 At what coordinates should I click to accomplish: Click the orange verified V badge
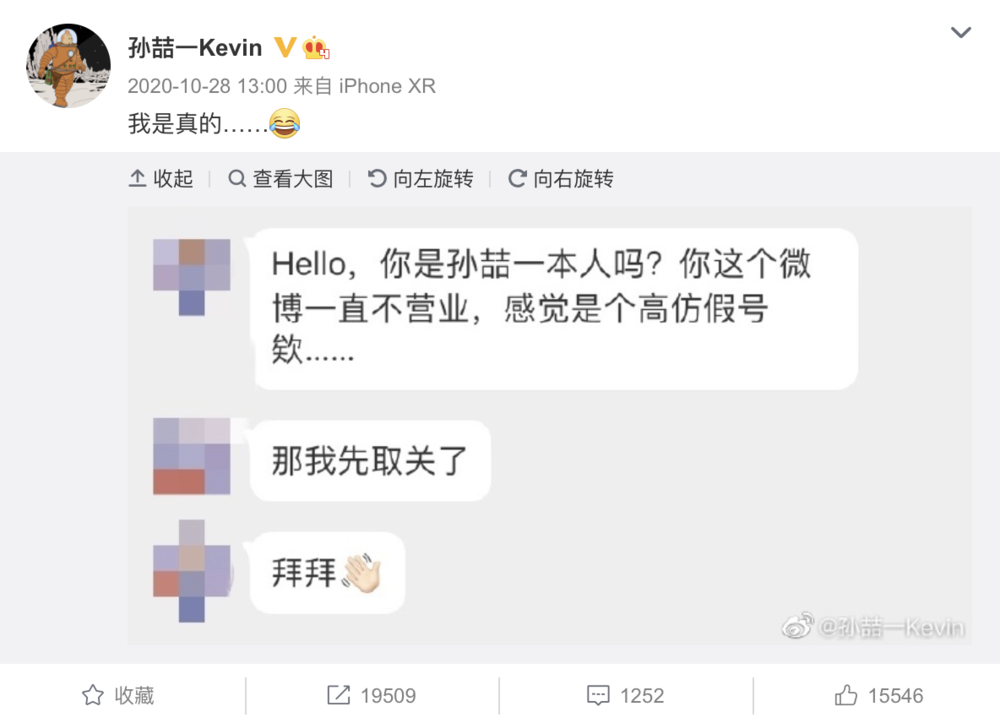284,47
